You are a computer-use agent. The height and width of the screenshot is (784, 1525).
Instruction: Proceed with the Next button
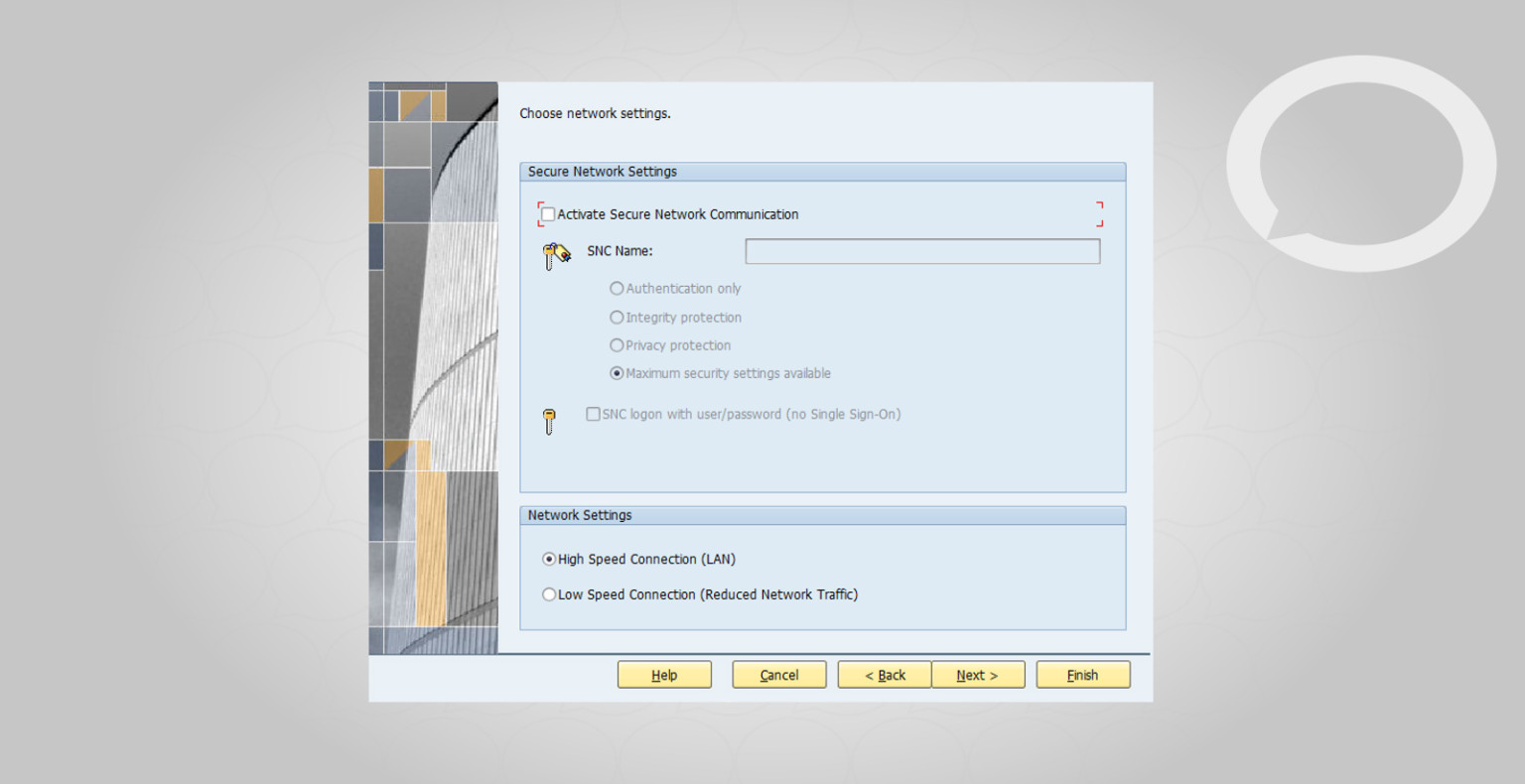(978, 675)
